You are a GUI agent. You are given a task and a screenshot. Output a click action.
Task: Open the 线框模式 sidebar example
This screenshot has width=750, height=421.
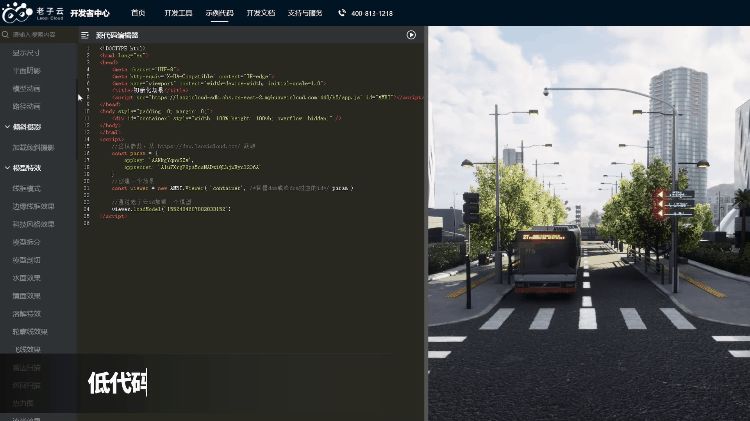[x=26, y=188]
